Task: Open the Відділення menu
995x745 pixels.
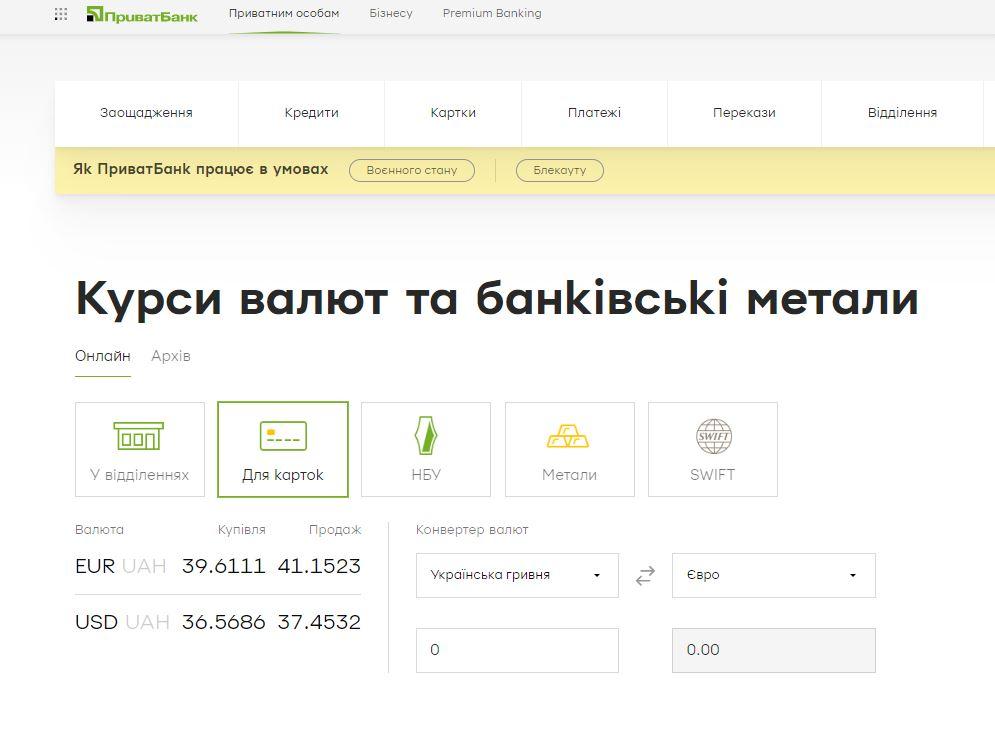Action: click(x=902, y=113)
